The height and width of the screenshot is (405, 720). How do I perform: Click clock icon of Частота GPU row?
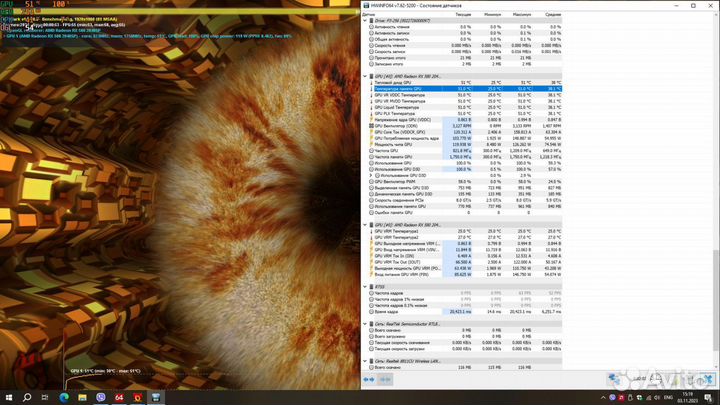371,151
